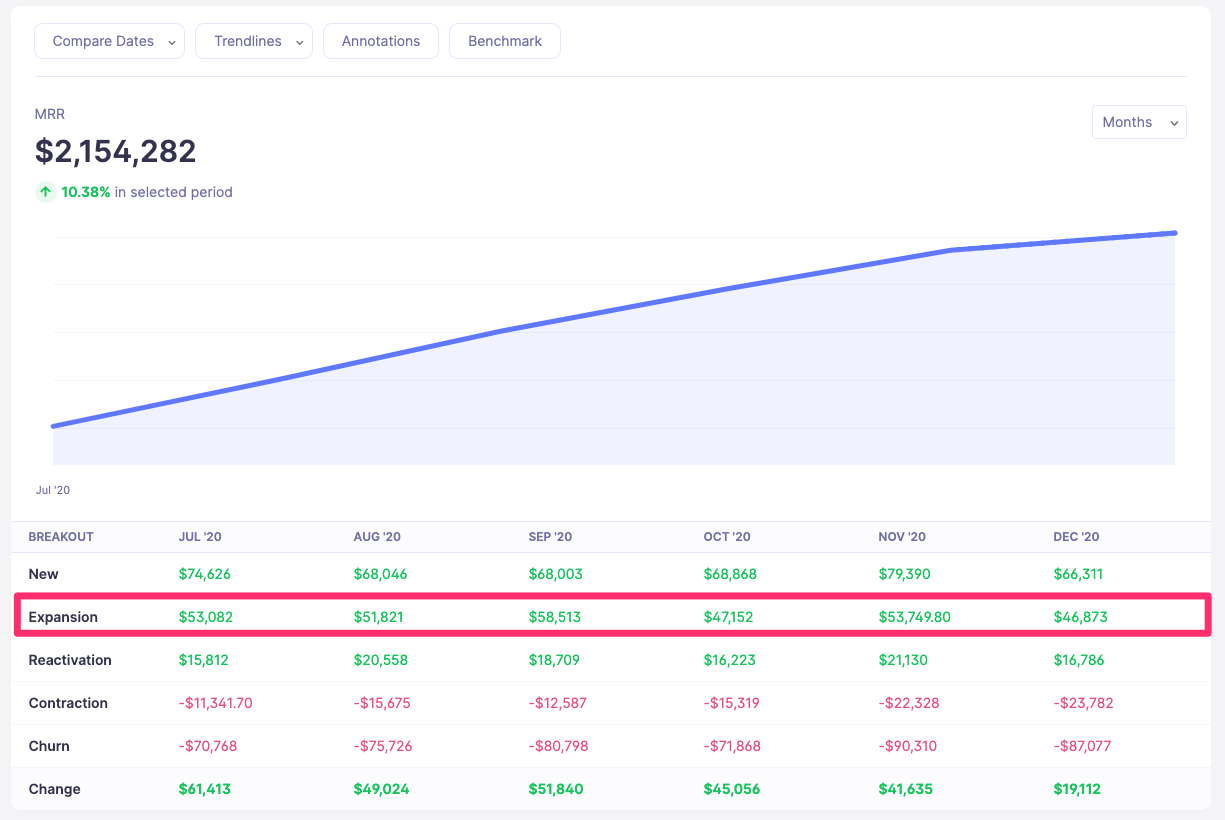Expand the Trendlines dropdown
This screenshot has width=1225, height=820.
point(253,41)
